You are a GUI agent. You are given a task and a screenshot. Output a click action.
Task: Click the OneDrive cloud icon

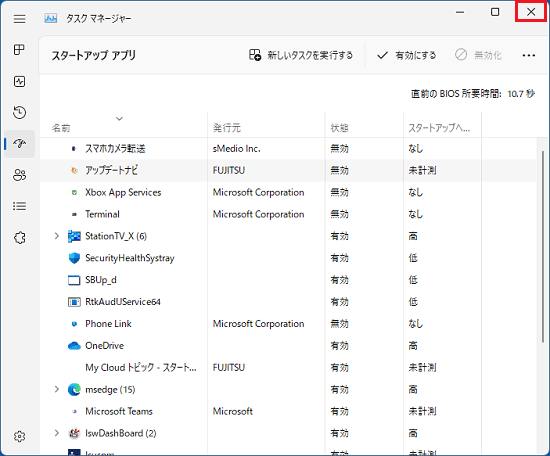[x=74, y=346]
